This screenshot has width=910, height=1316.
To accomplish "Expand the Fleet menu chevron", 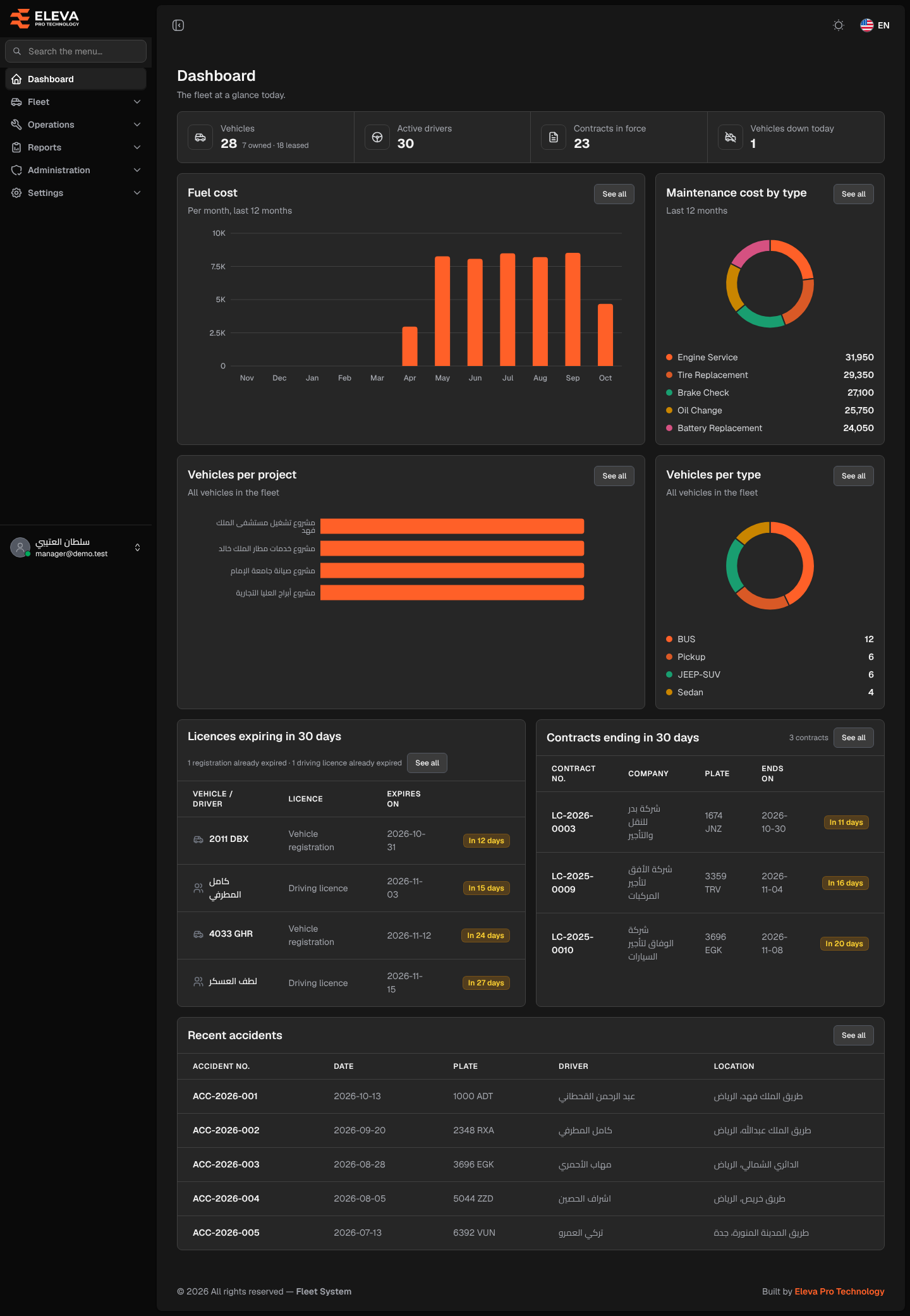I will pyautogui.click(x=137, y=102).
